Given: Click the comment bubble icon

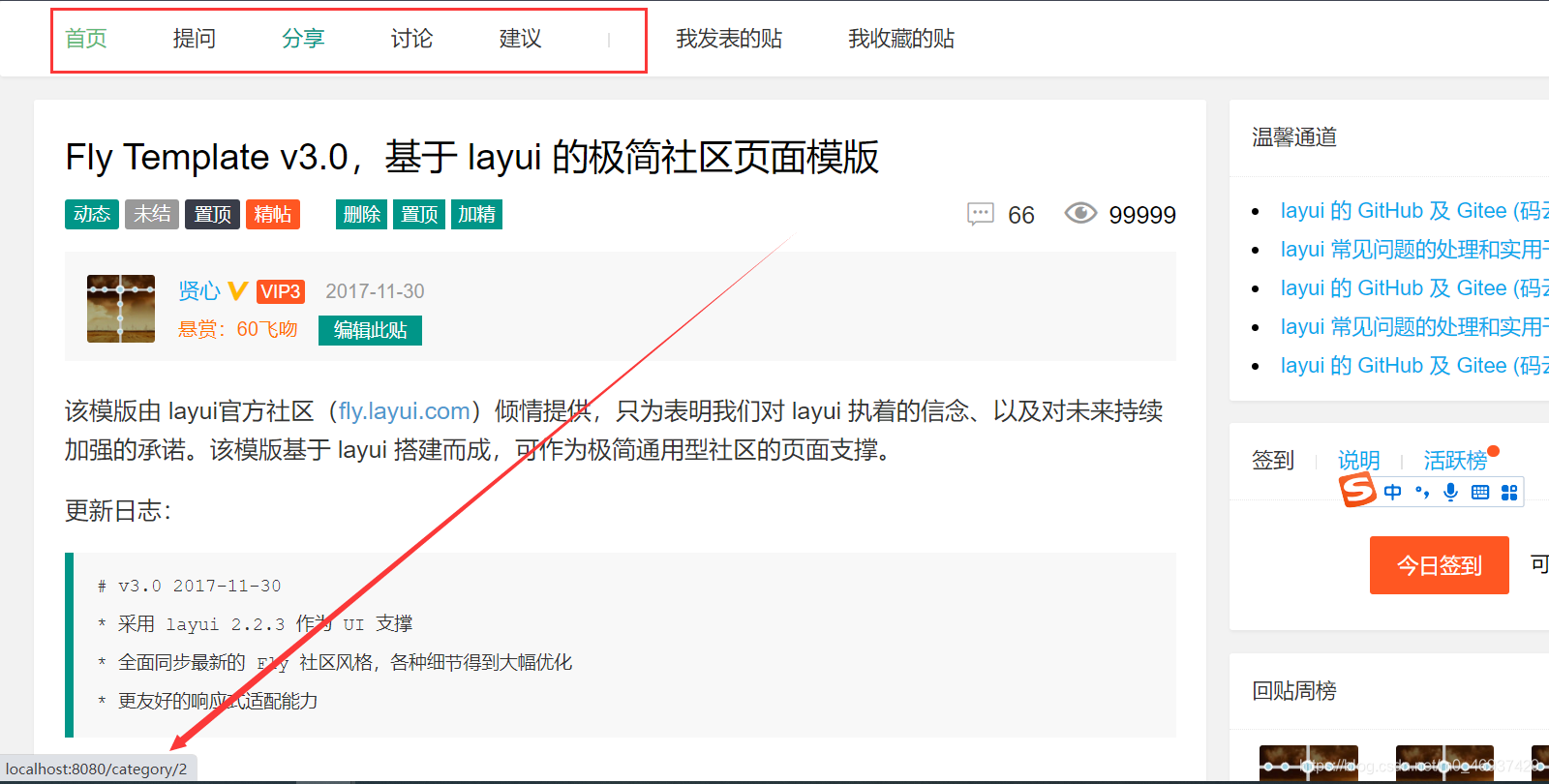Looking at the screenshot, I should pyautogui.click(x=981, y=214).
